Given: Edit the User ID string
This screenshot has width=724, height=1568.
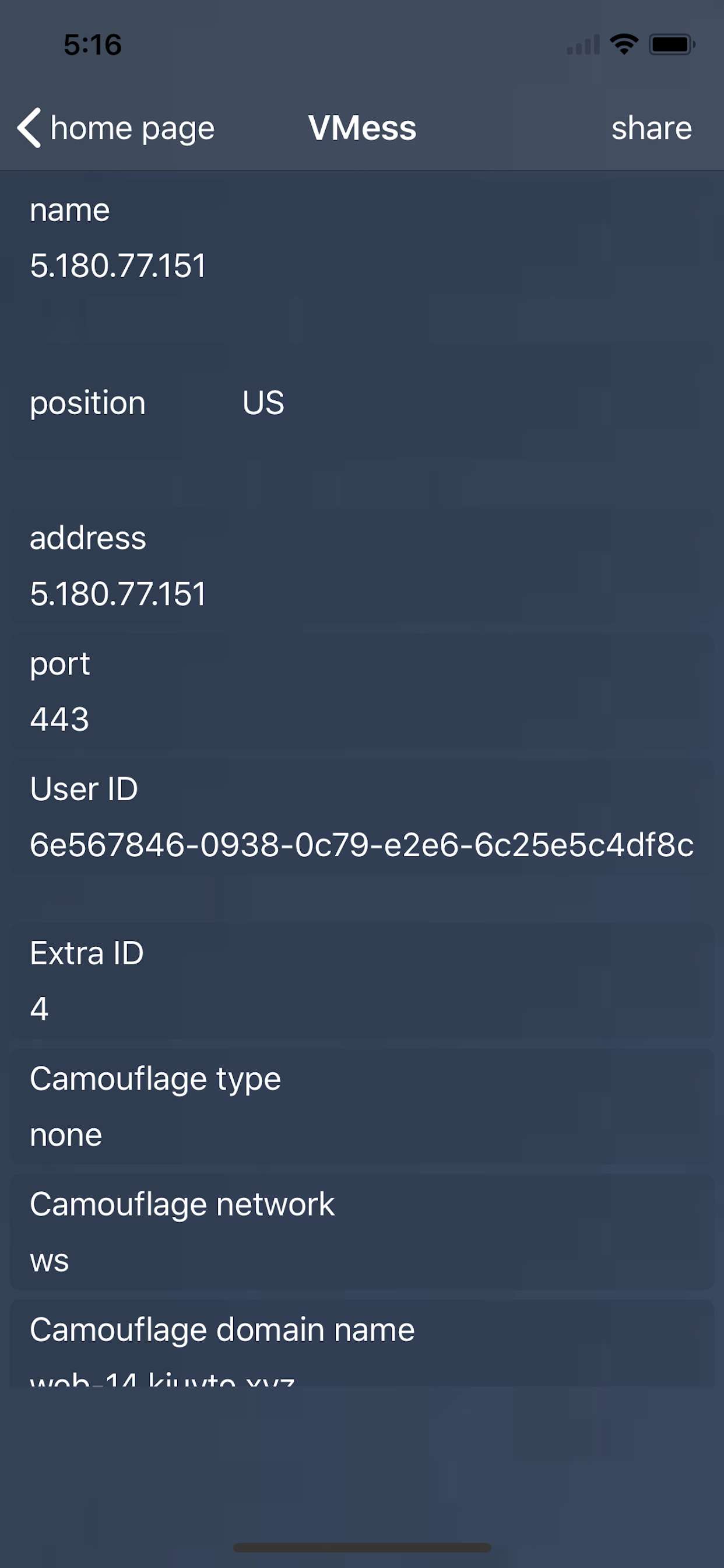Looking at the screenshot, I should pos(361,845).
